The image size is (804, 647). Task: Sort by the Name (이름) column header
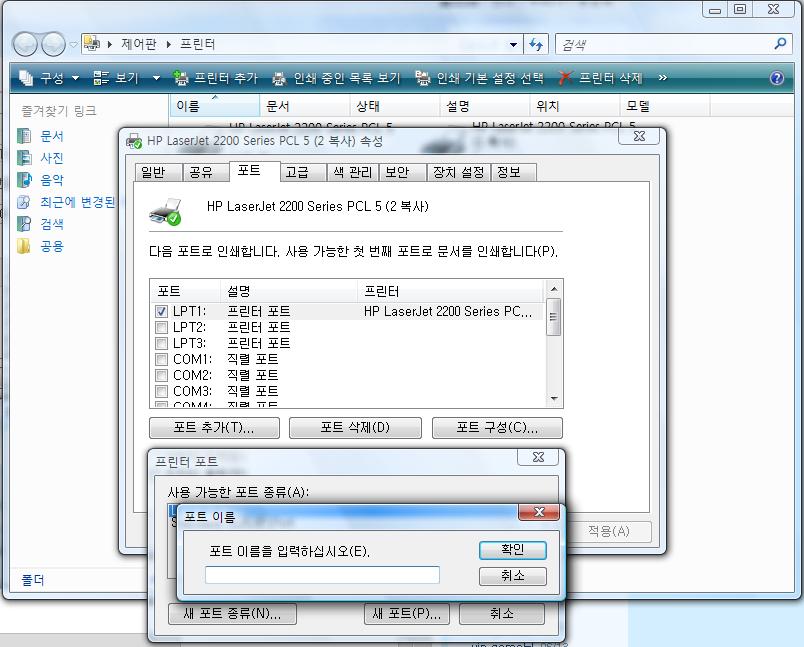215,106
